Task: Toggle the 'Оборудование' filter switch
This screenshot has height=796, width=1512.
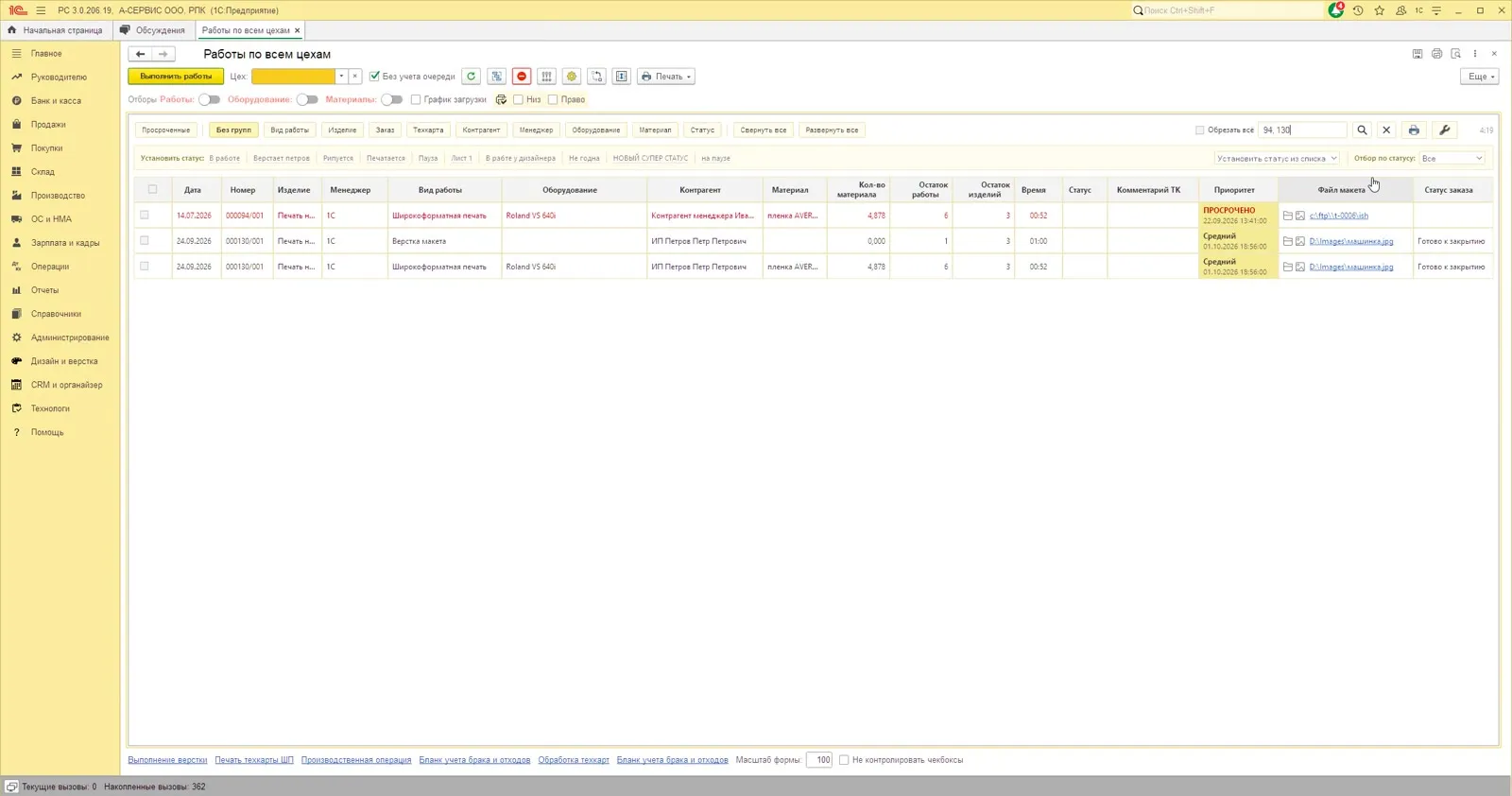Action: (307, 99)
